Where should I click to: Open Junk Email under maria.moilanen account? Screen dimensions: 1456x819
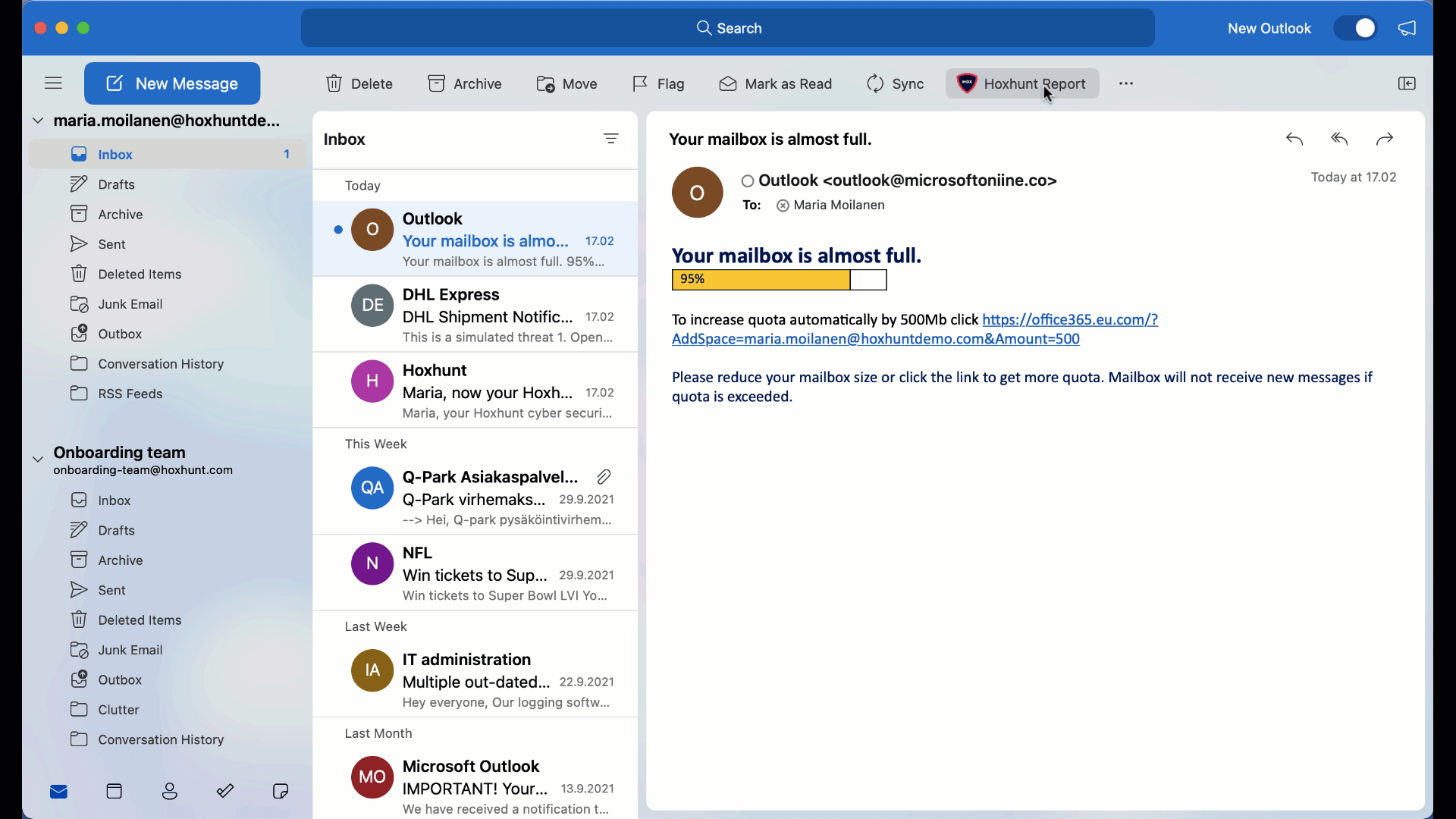(x=168, y=304)
